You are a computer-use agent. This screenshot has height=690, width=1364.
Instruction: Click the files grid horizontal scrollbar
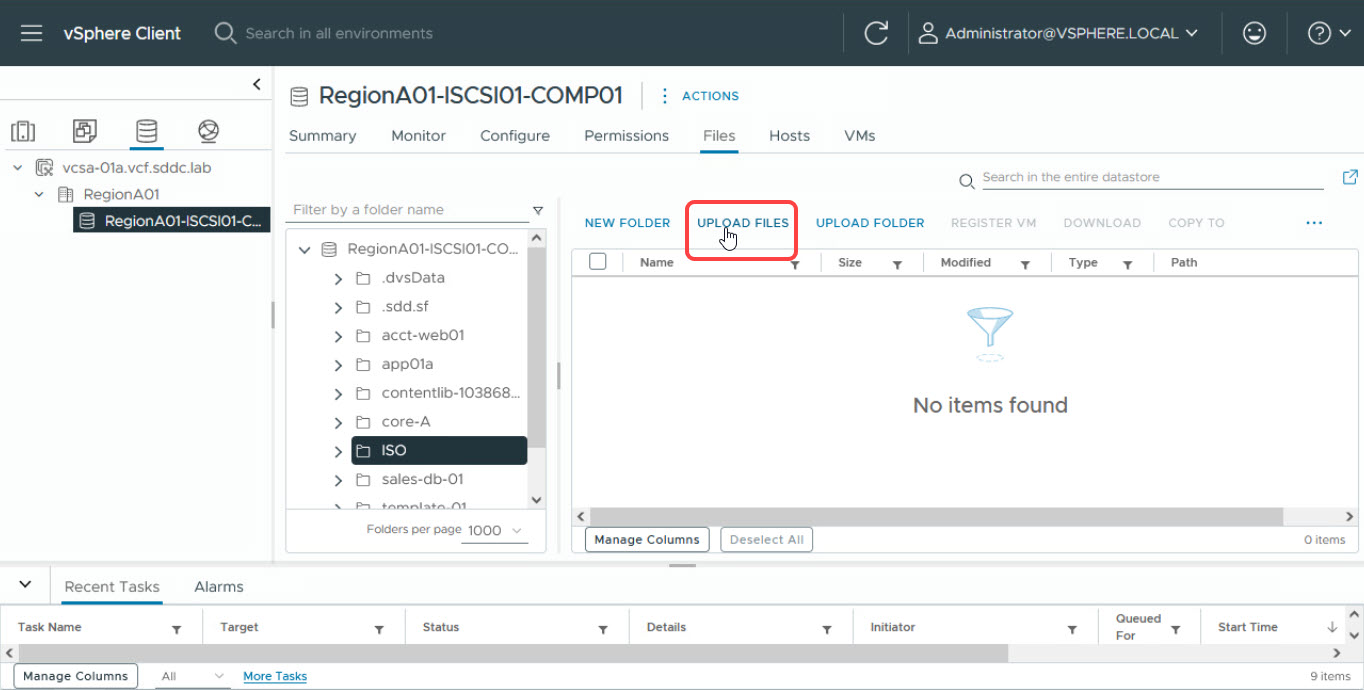[x=936, y=516]
